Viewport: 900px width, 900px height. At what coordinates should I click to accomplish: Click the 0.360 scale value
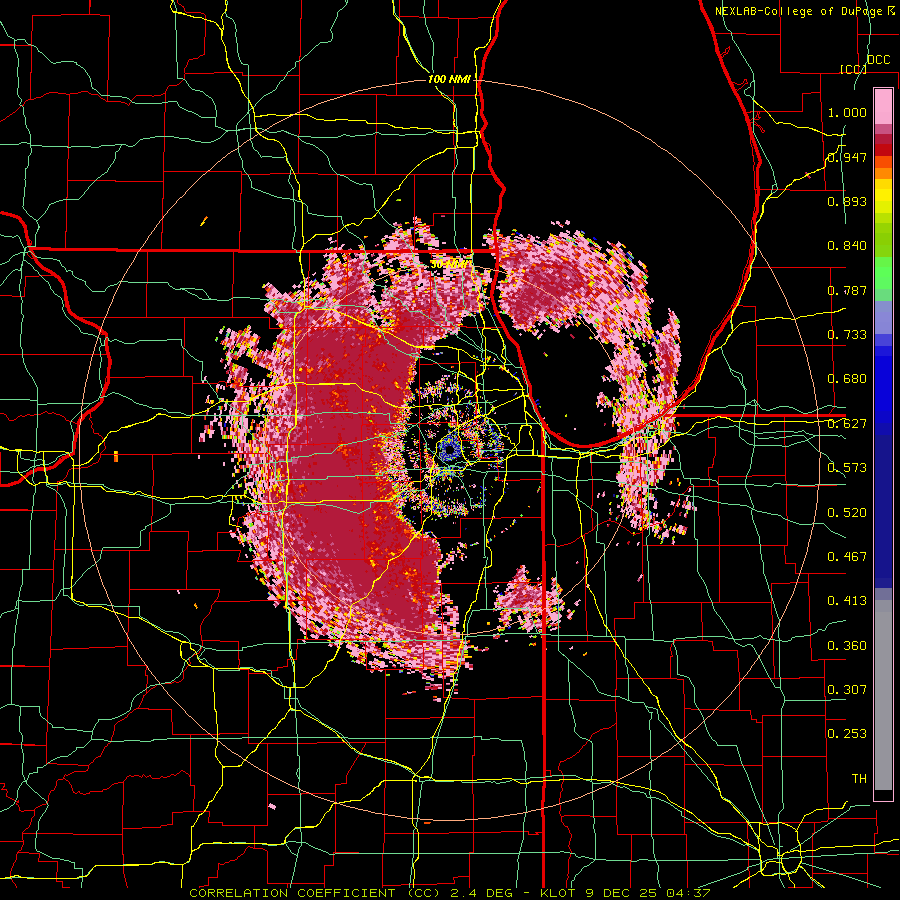click(x=847, y=646)
